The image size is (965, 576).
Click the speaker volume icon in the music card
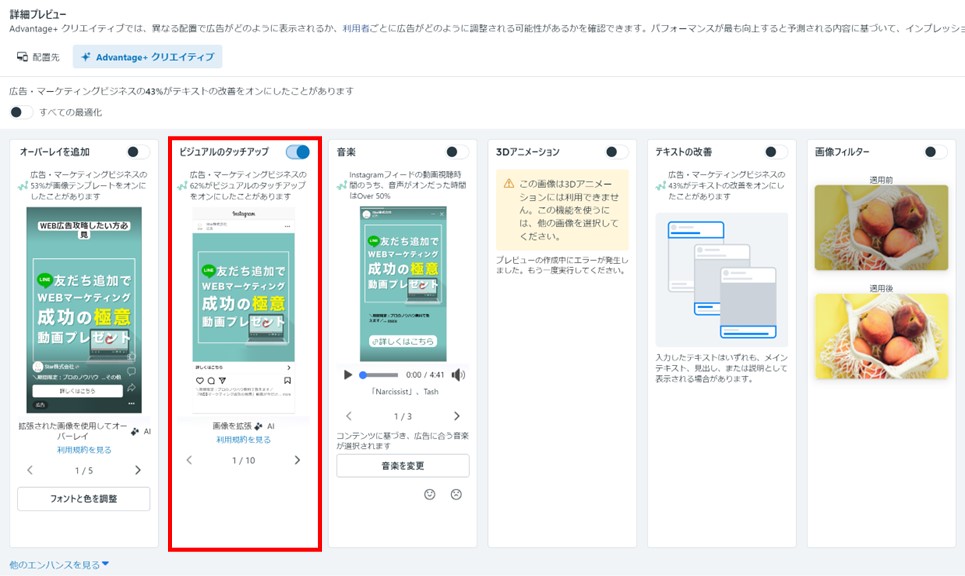coord(459,375)
